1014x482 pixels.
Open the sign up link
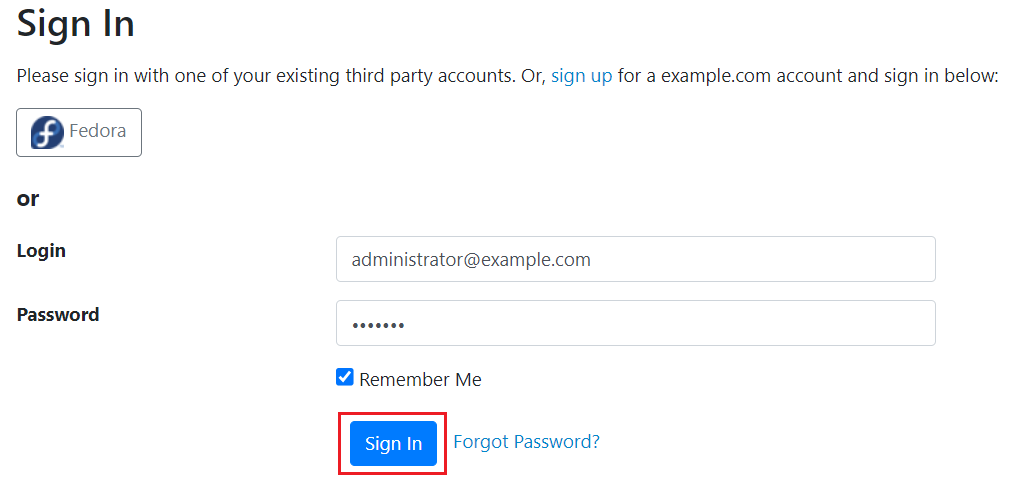tap(581, 75)
